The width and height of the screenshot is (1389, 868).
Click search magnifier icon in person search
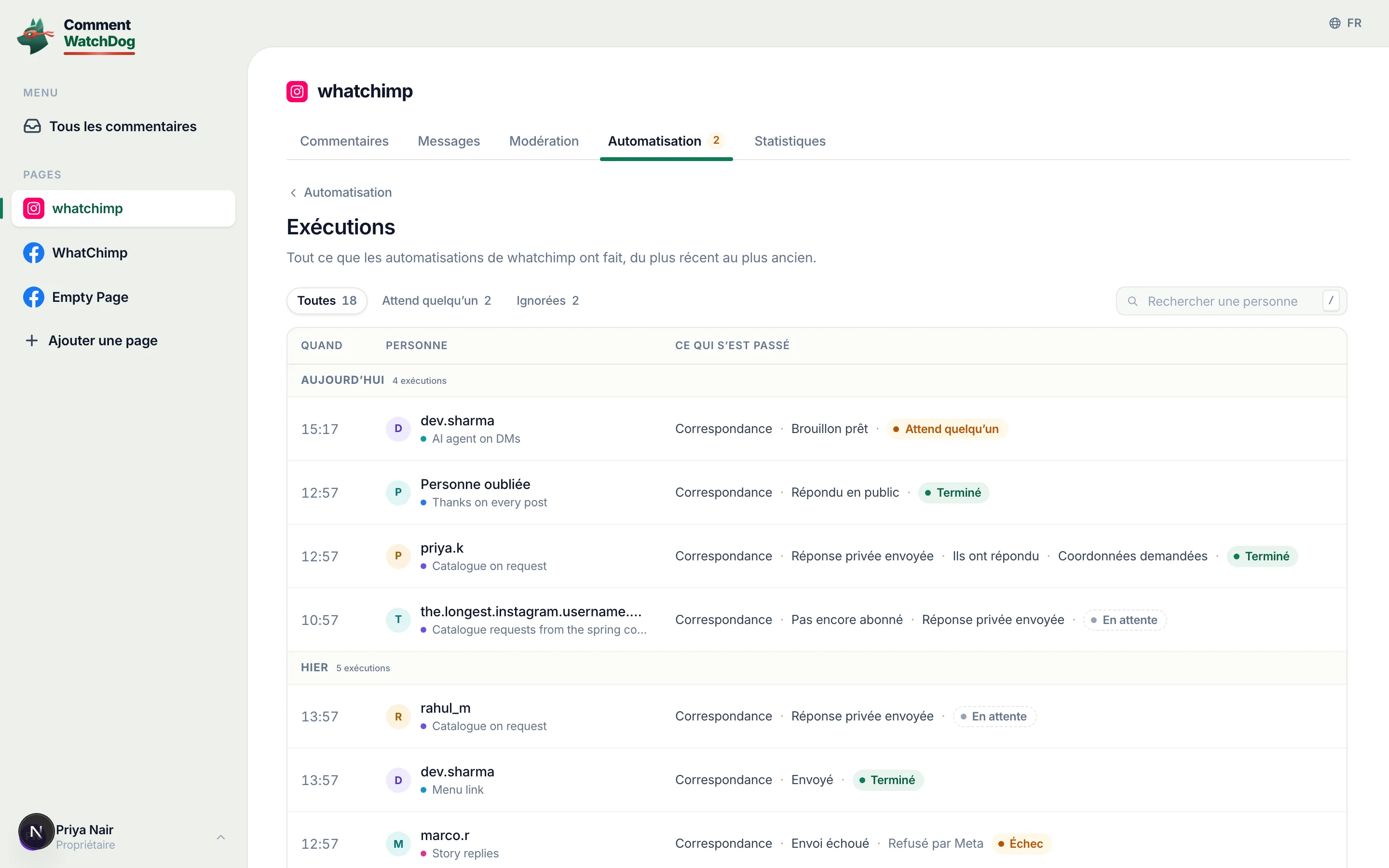pos(1132,301)
